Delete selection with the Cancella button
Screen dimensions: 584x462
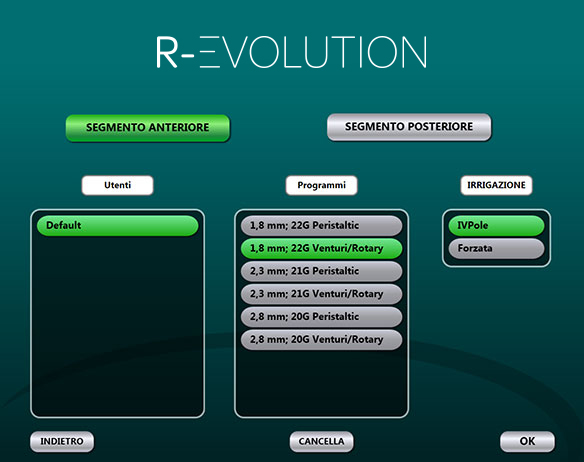(321, 442)
